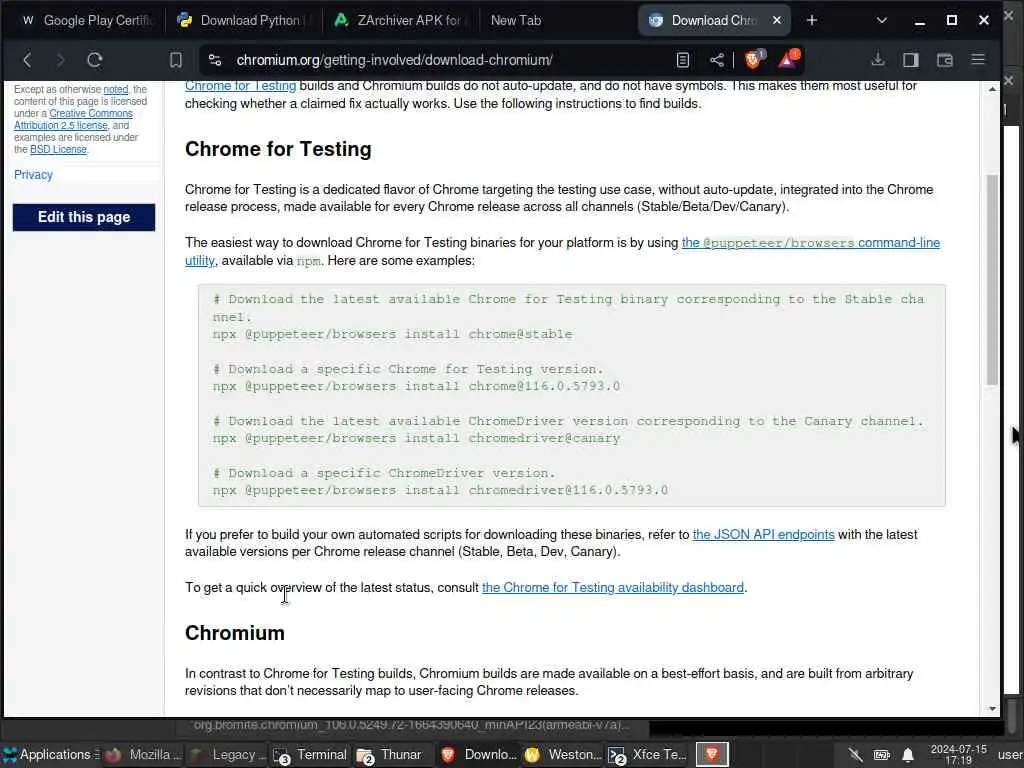Open a new tab with plus button
The height and width of the screenshot is (768, 1024).
(812, 20)
